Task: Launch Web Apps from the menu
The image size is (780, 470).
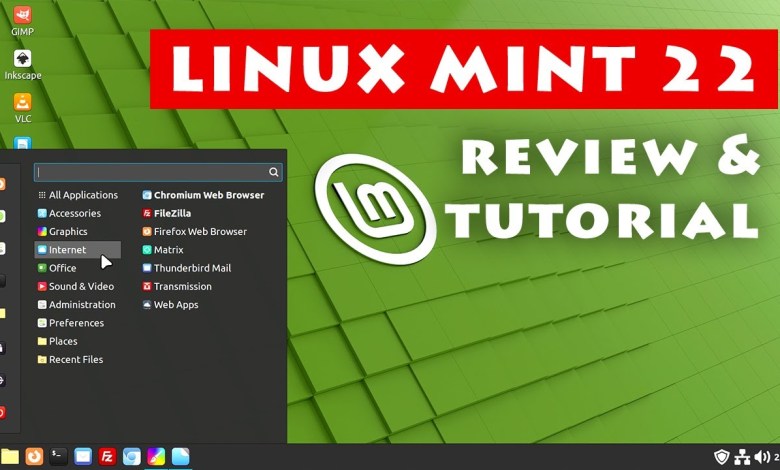Action: [170, 305]
